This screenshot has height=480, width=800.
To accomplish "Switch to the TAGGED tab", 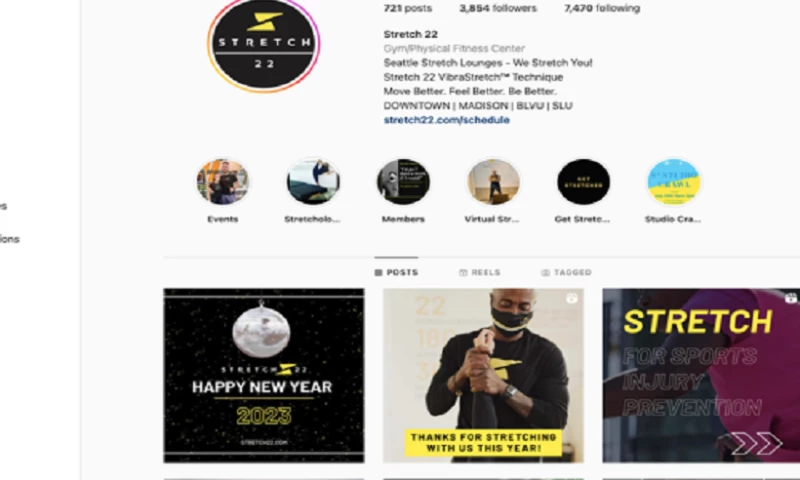I will click(566, 273).
